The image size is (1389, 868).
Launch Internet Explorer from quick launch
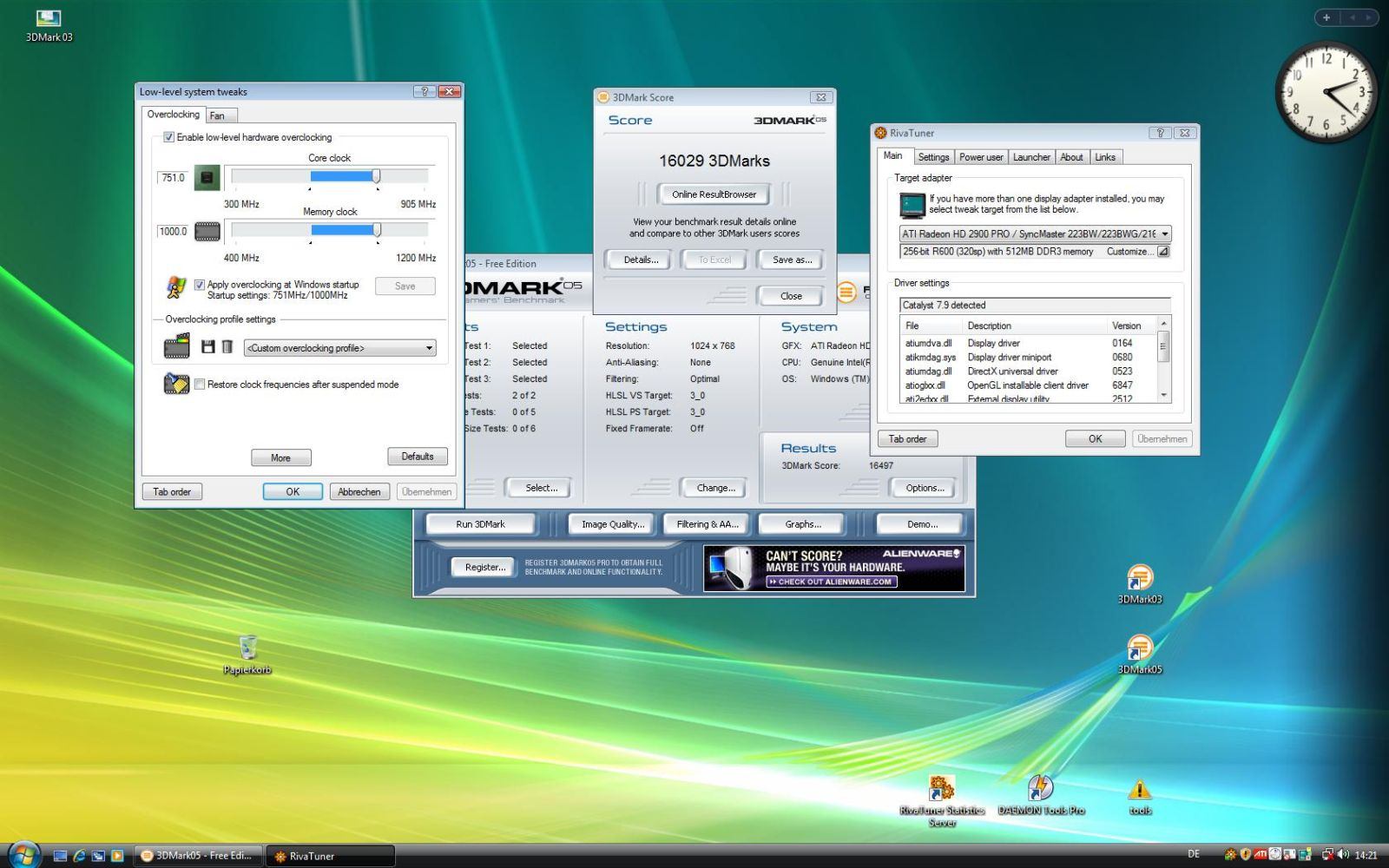[x=79, y=856]
